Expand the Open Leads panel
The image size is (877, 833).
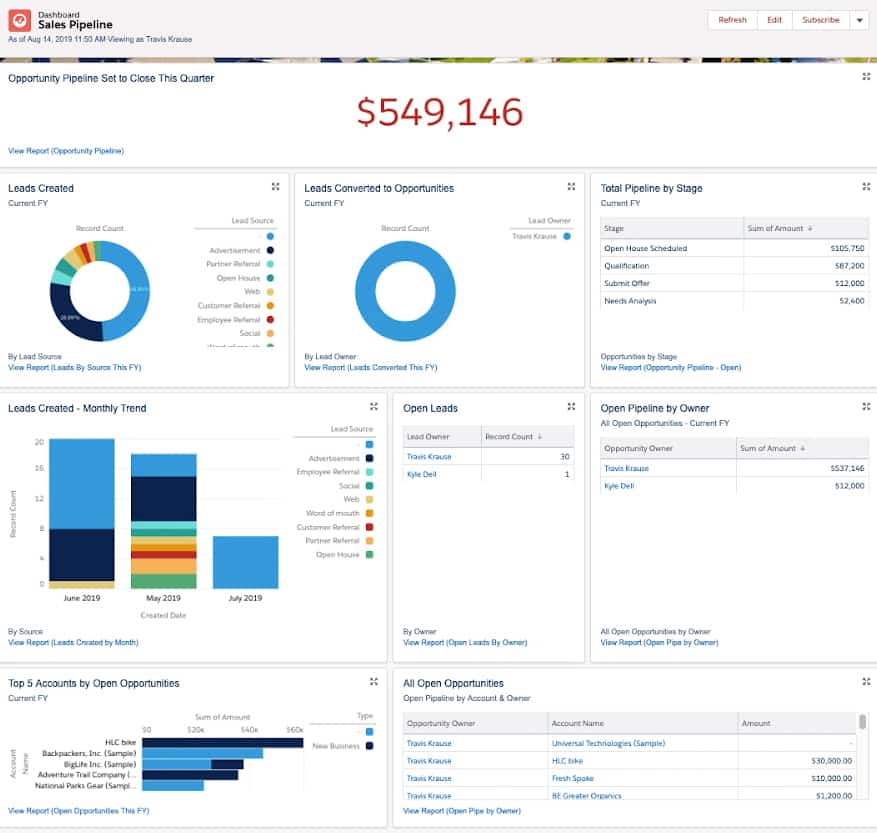[571, 406]
